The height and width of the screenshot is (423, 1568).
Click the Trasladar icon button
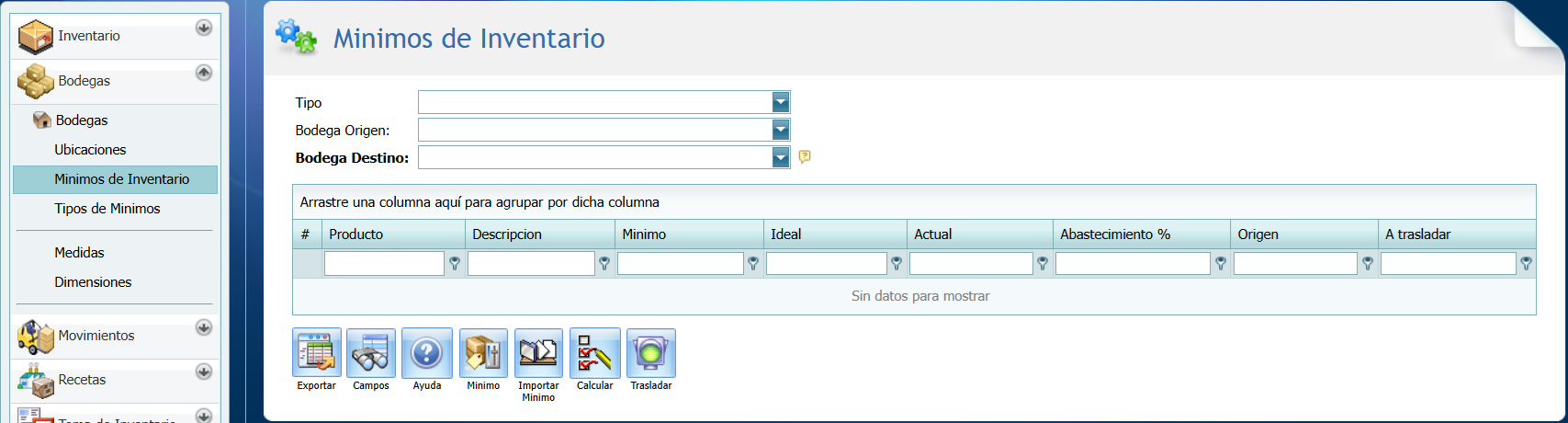[651, 353]
